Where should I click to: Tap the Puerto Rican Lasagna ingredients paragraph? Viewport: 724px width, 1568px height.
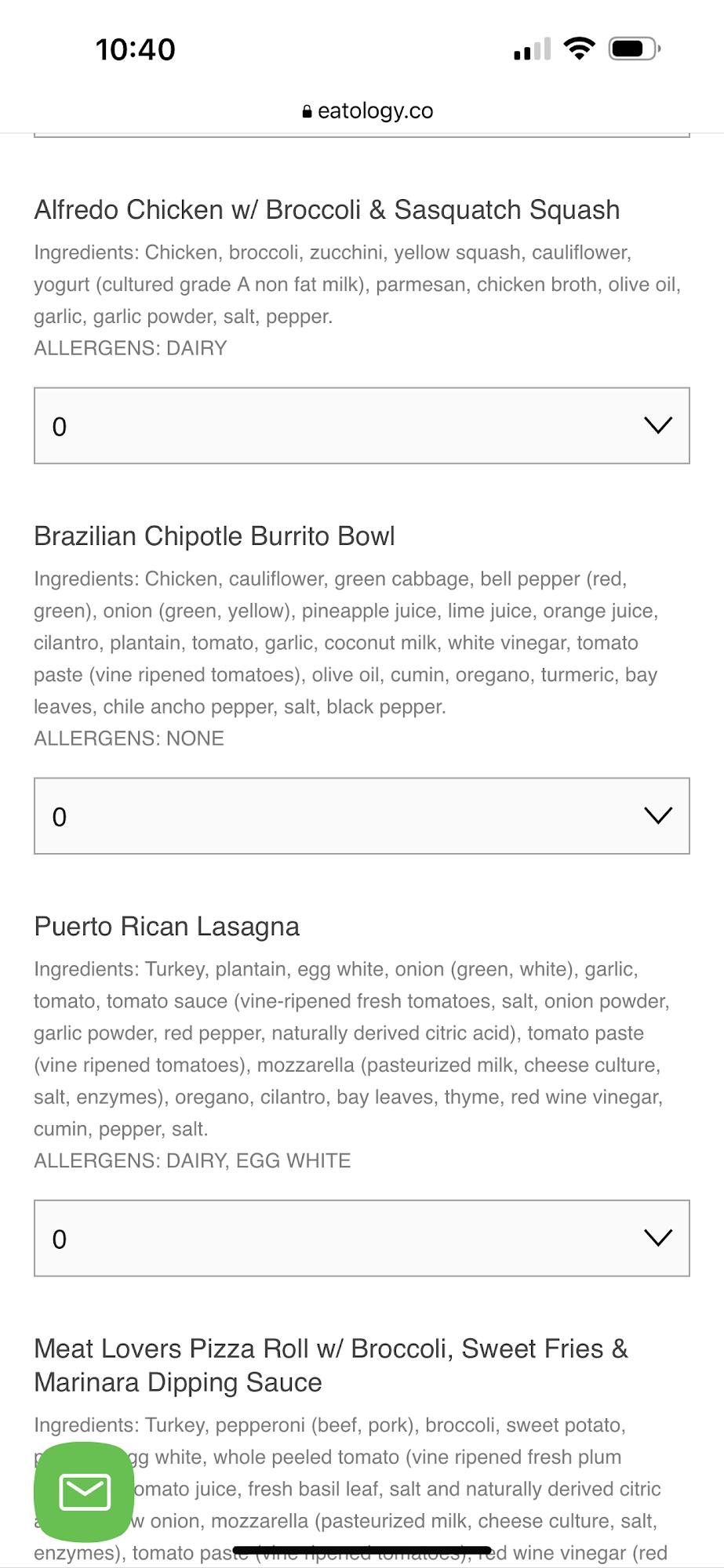[x=349, y=1049]
